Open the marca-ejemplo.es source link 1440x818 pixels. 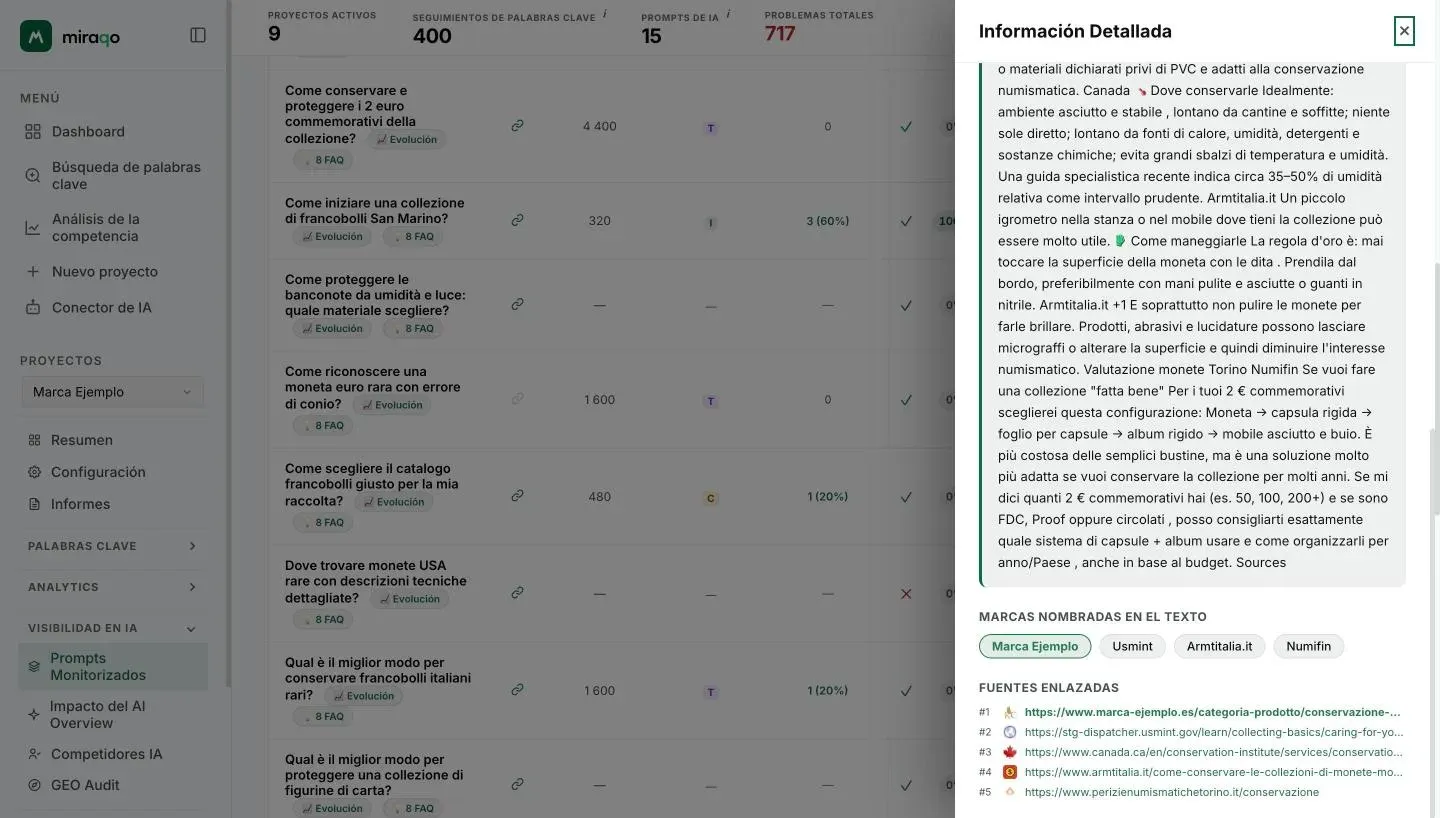[1212, 712]
